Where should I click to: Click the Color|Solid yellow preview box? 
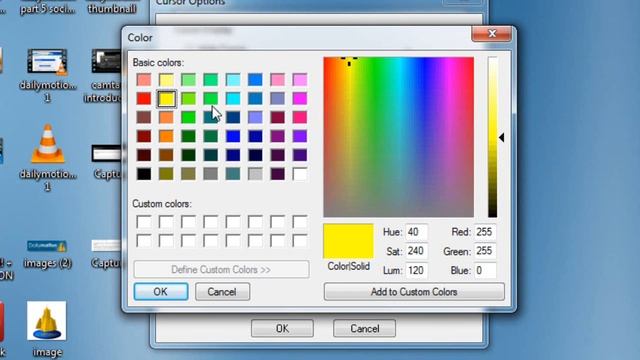tap(348, 241)
